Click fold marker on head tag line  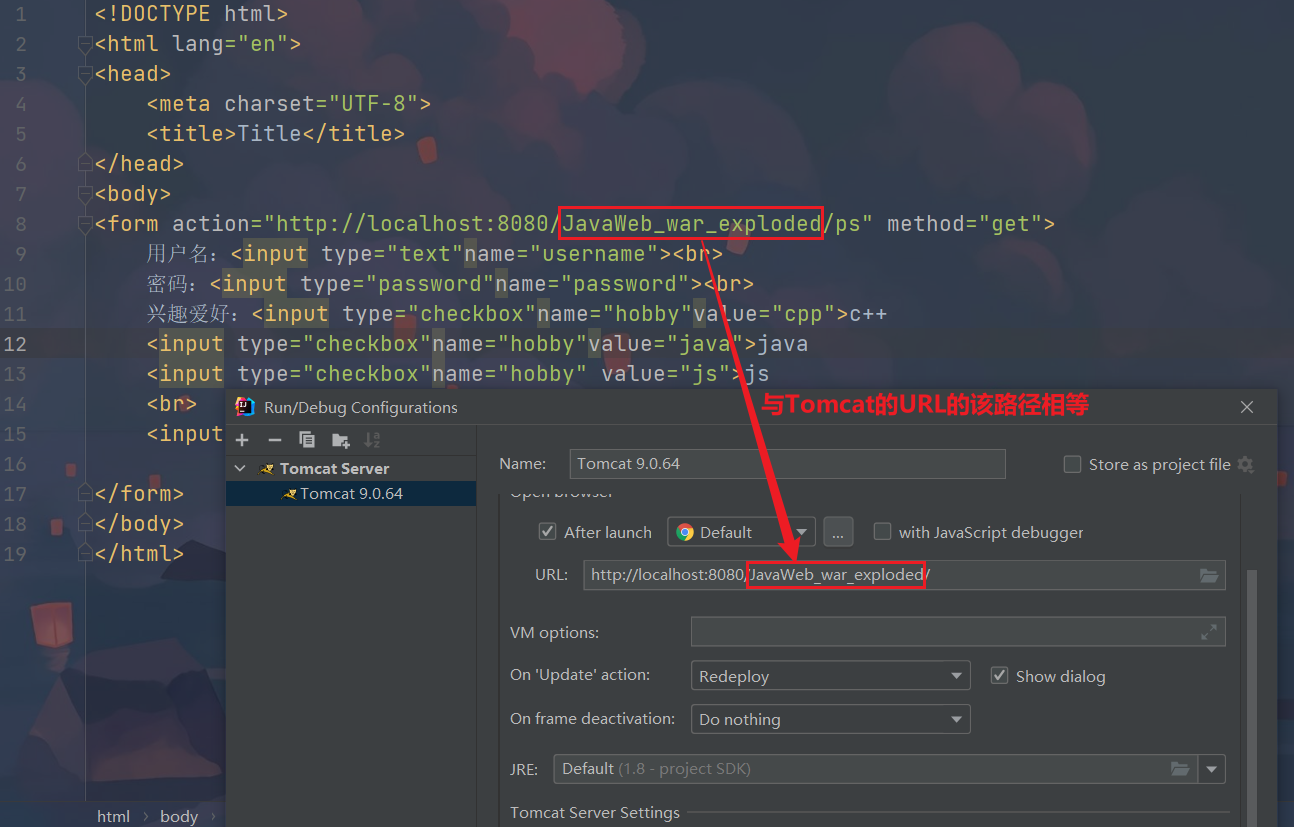click(85, 74)
